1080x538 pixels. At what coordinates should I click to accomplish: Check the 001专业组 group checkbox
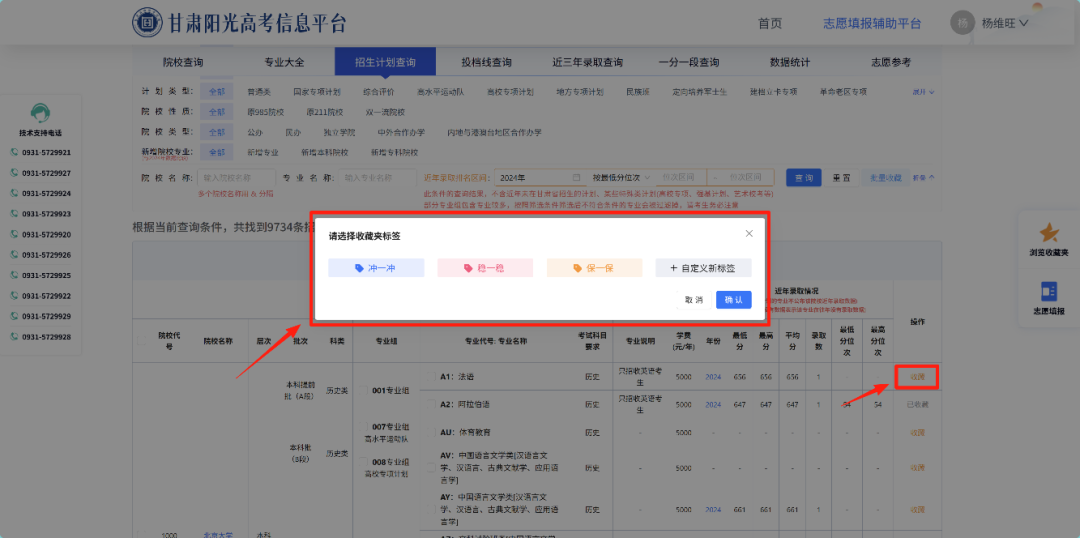pos(361,391)
